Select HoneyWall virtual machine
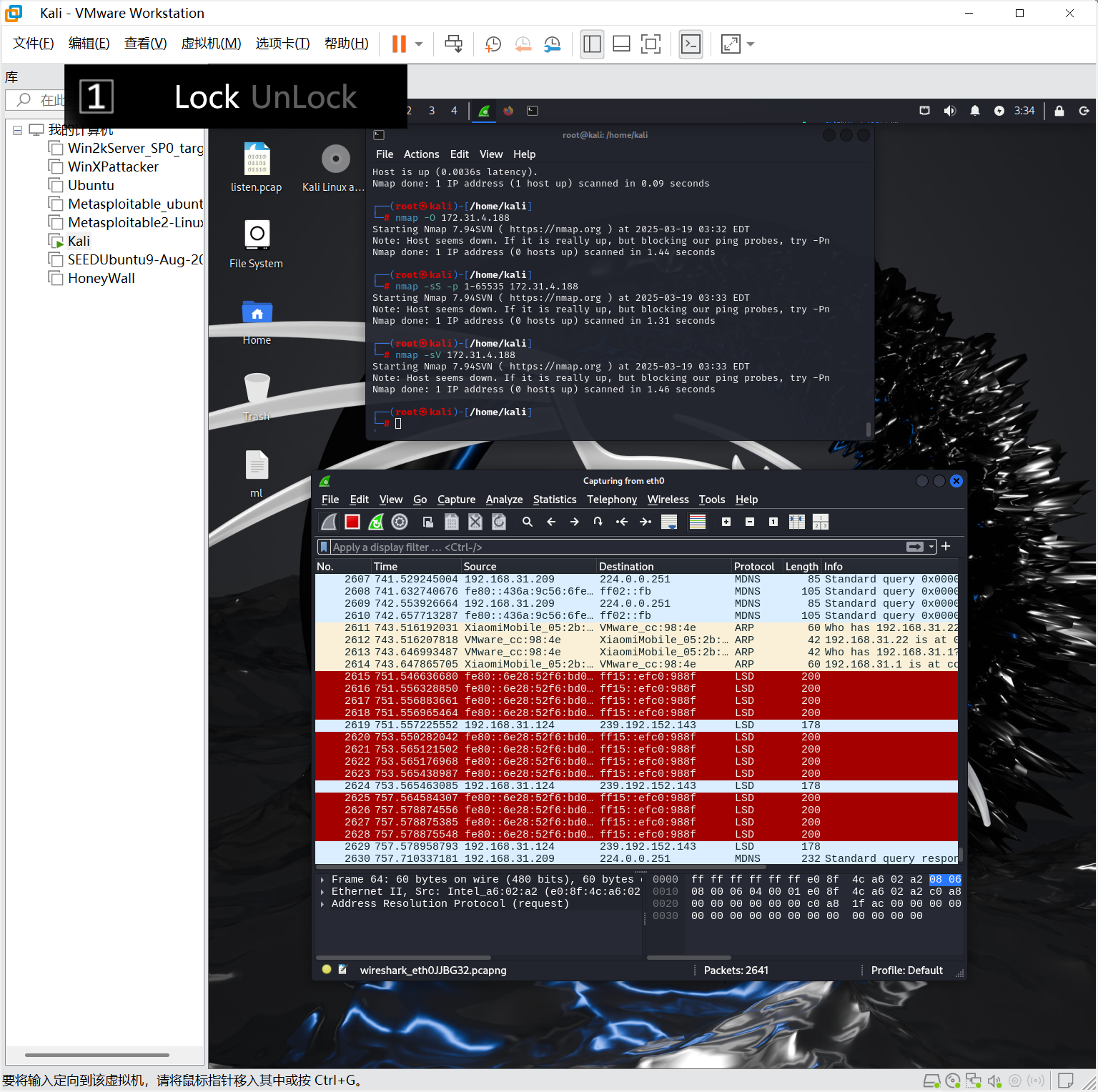This screenshot has width=1098, height=1092. click(101, 278)
